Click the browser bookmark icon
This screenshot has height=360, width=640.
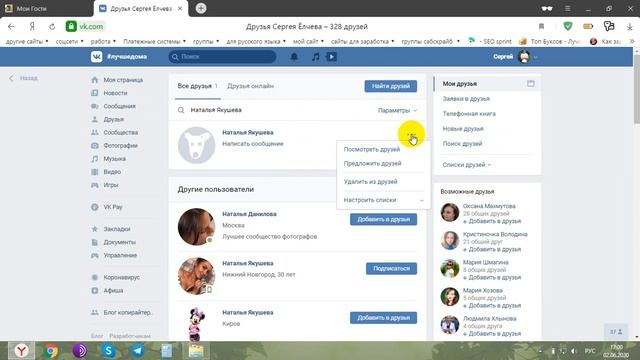541,27
